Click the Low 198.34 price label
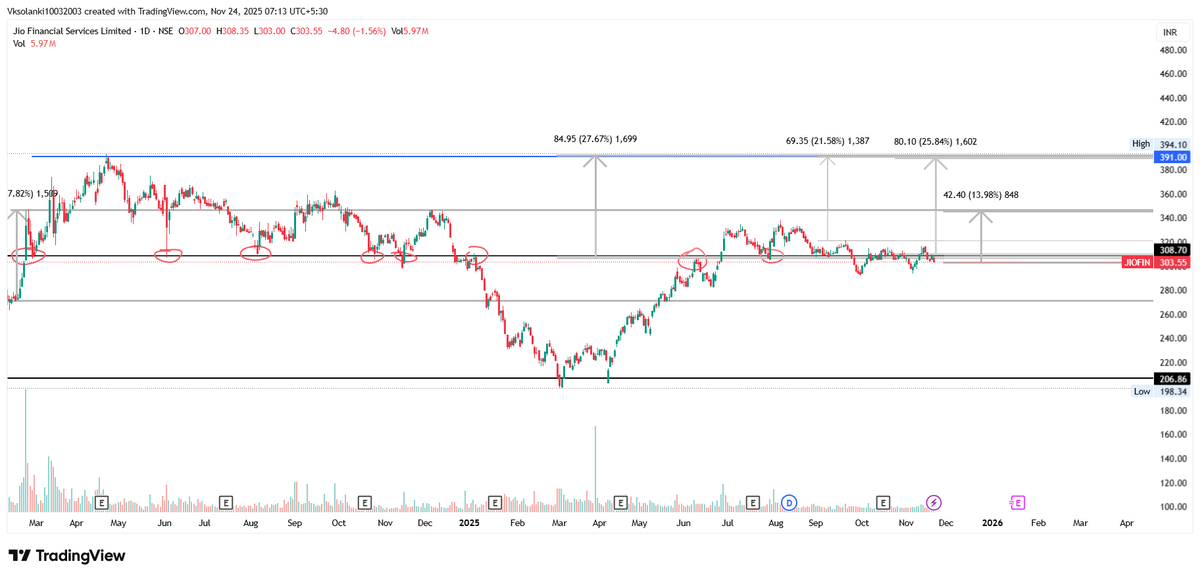This screenshot has height=578, width=1200. [1160, 392]
